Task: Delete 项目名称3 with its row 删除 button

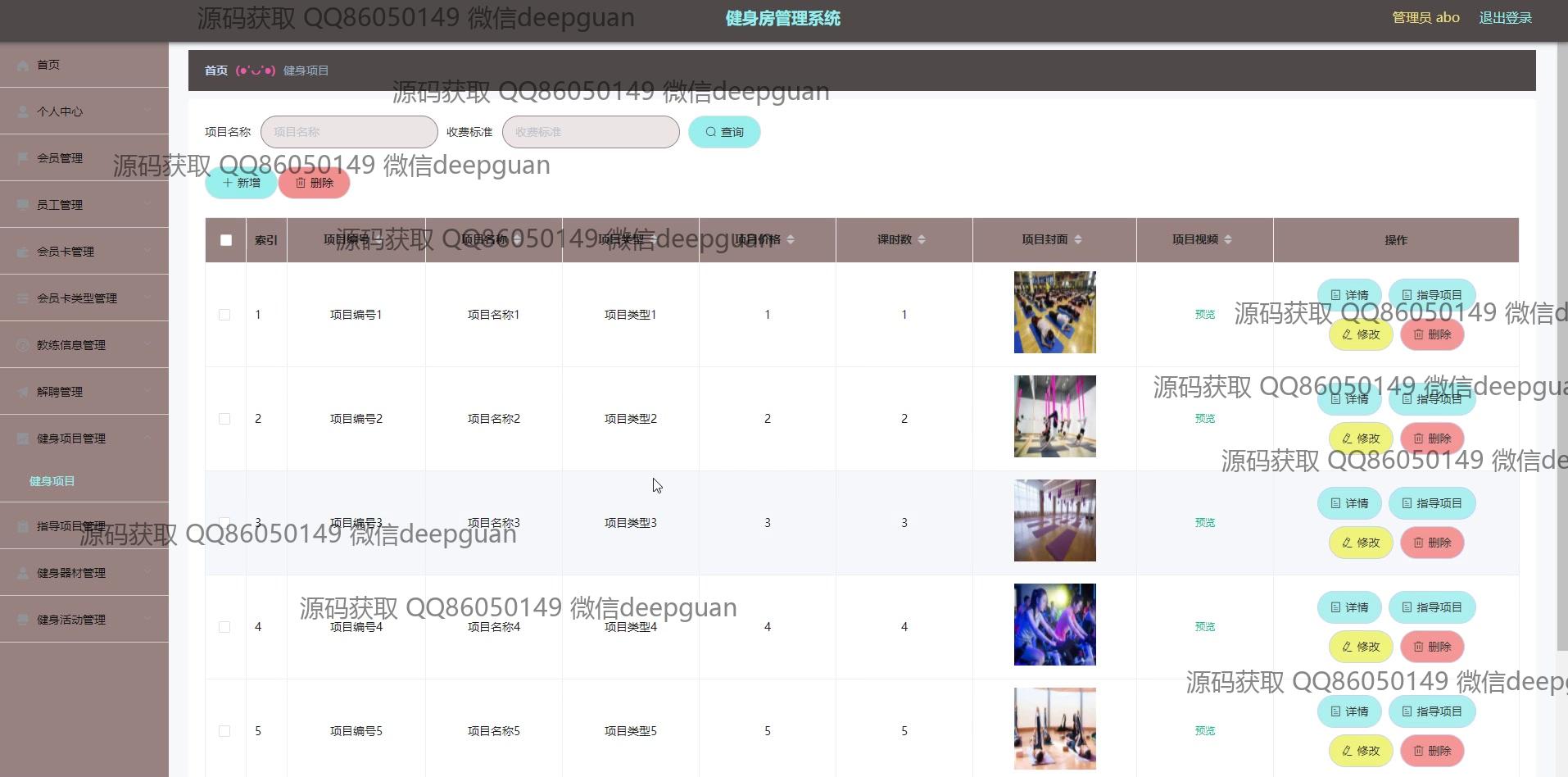Action: click(1432, 543)
